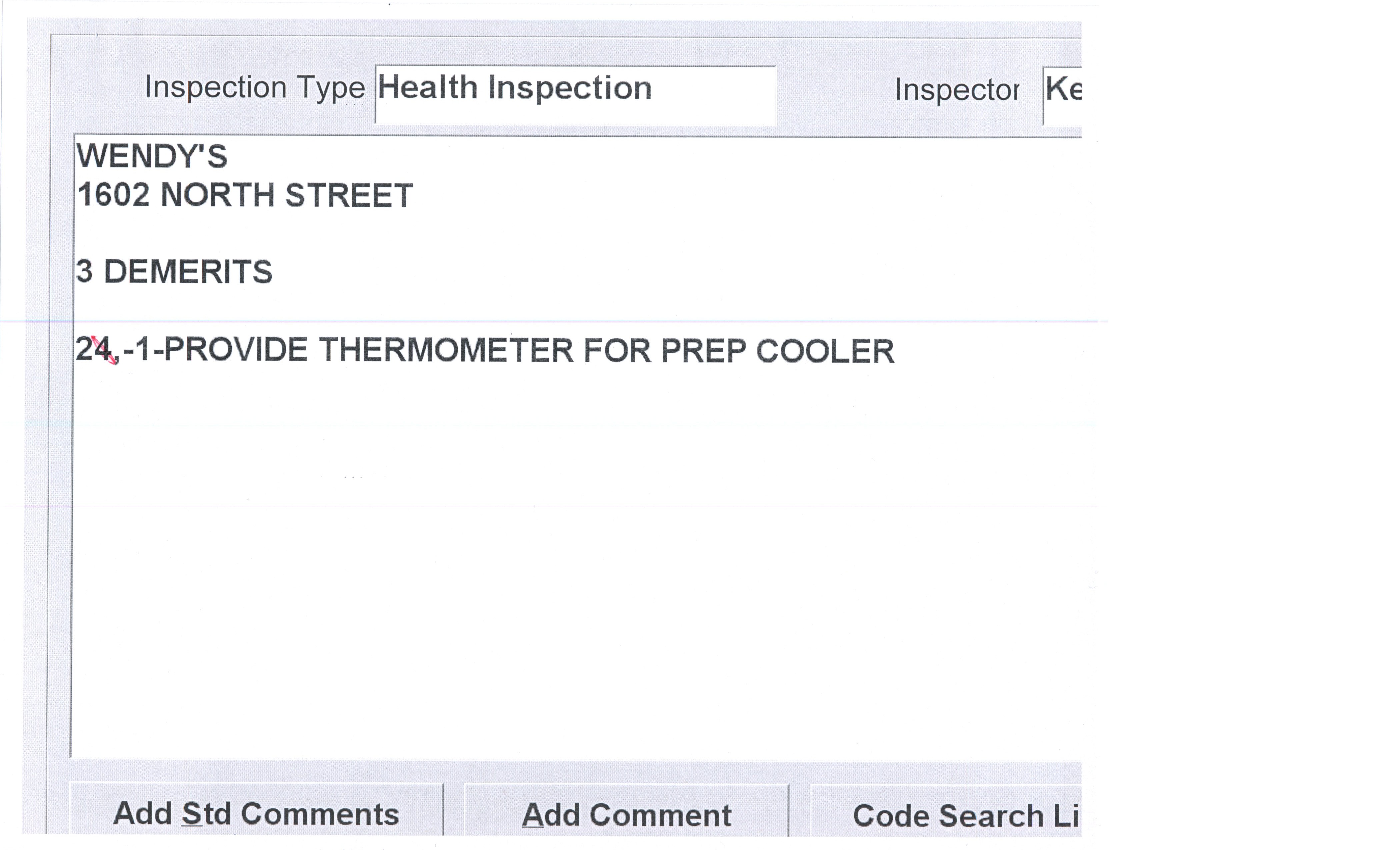
Task: Click the Inspection Type field
Action: 575,94
